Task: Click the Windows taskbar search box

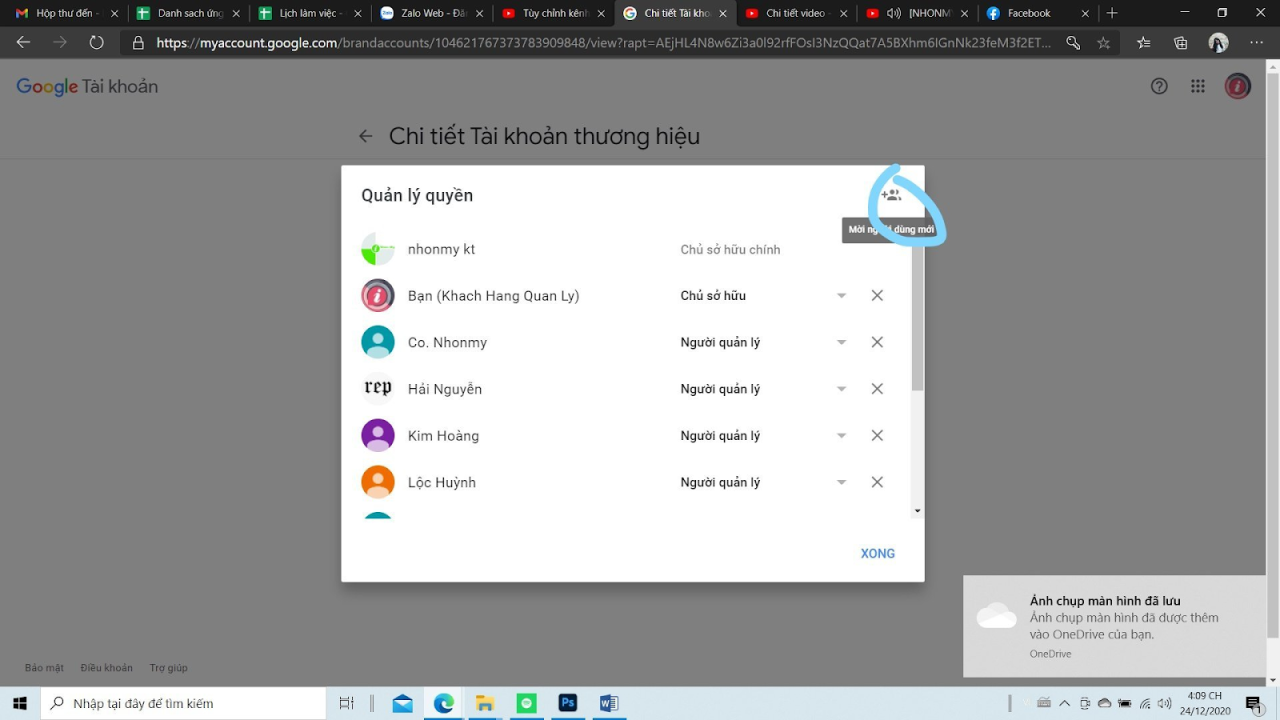Action: (x=183, y=703)
